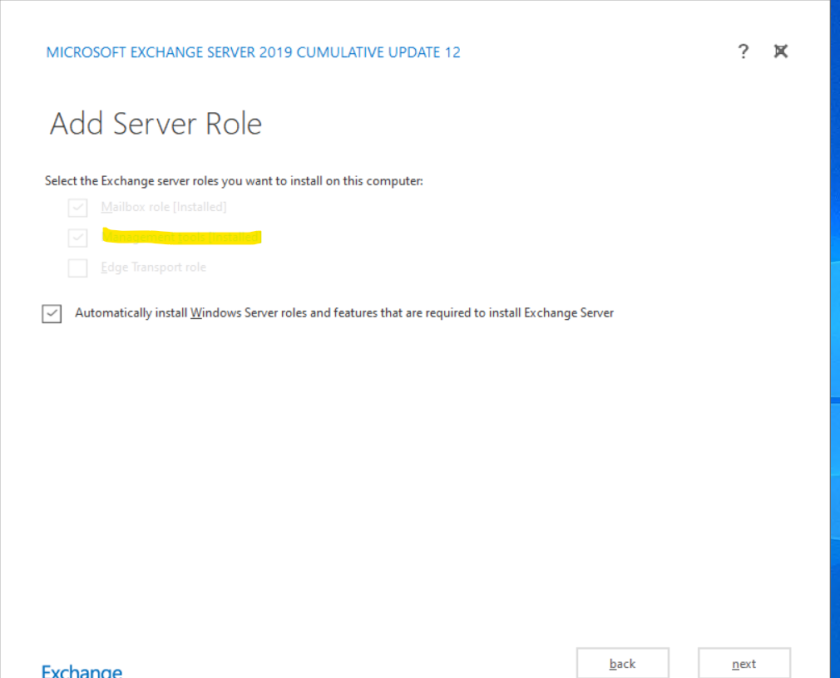Click the 'Automatically install Windows Server roles' label
Image resolution: width=840 pixels, height=678 pixels.
click(x=344, y=313)
